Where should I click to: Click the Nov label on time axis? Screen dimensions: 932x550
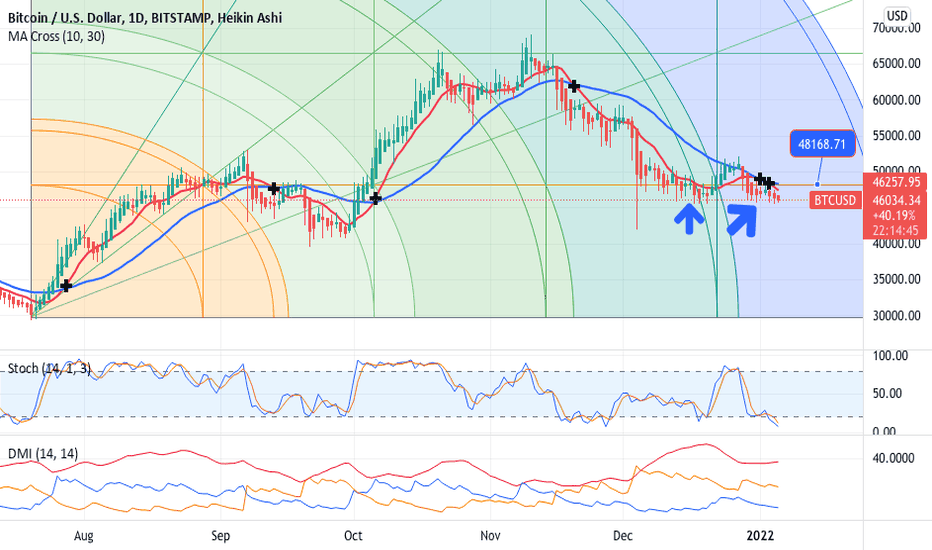(x=490, y=536)
